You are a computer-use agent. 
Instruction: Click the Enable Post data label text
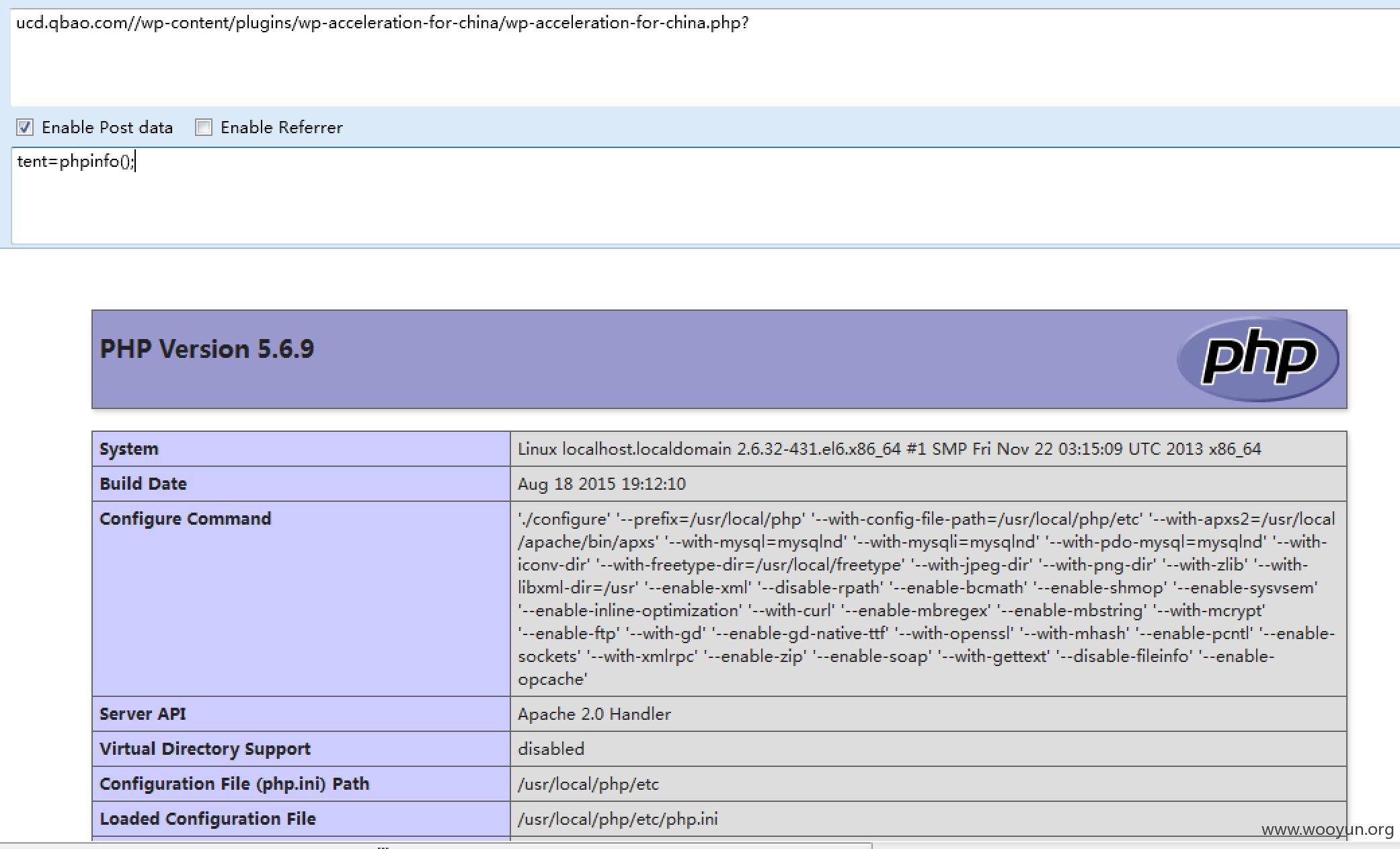tap(108, 127)
